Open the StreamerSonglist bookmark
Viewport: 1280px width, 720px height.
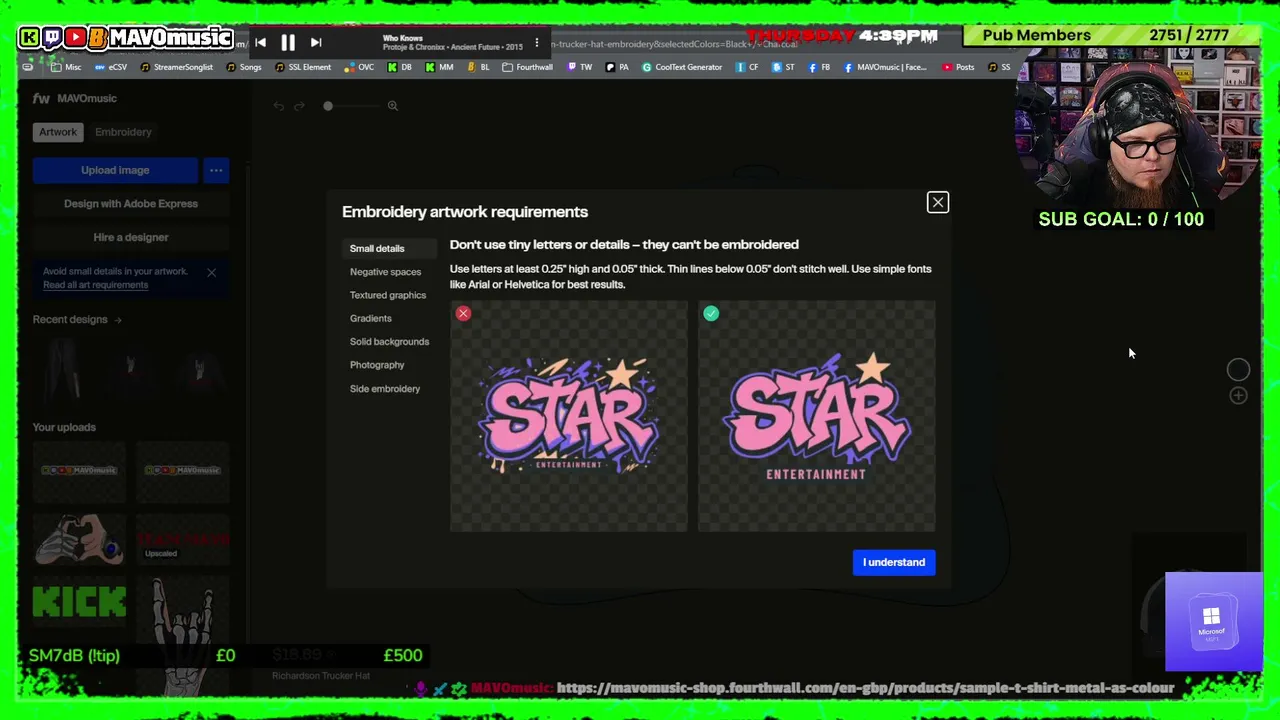tap(176, 68)
